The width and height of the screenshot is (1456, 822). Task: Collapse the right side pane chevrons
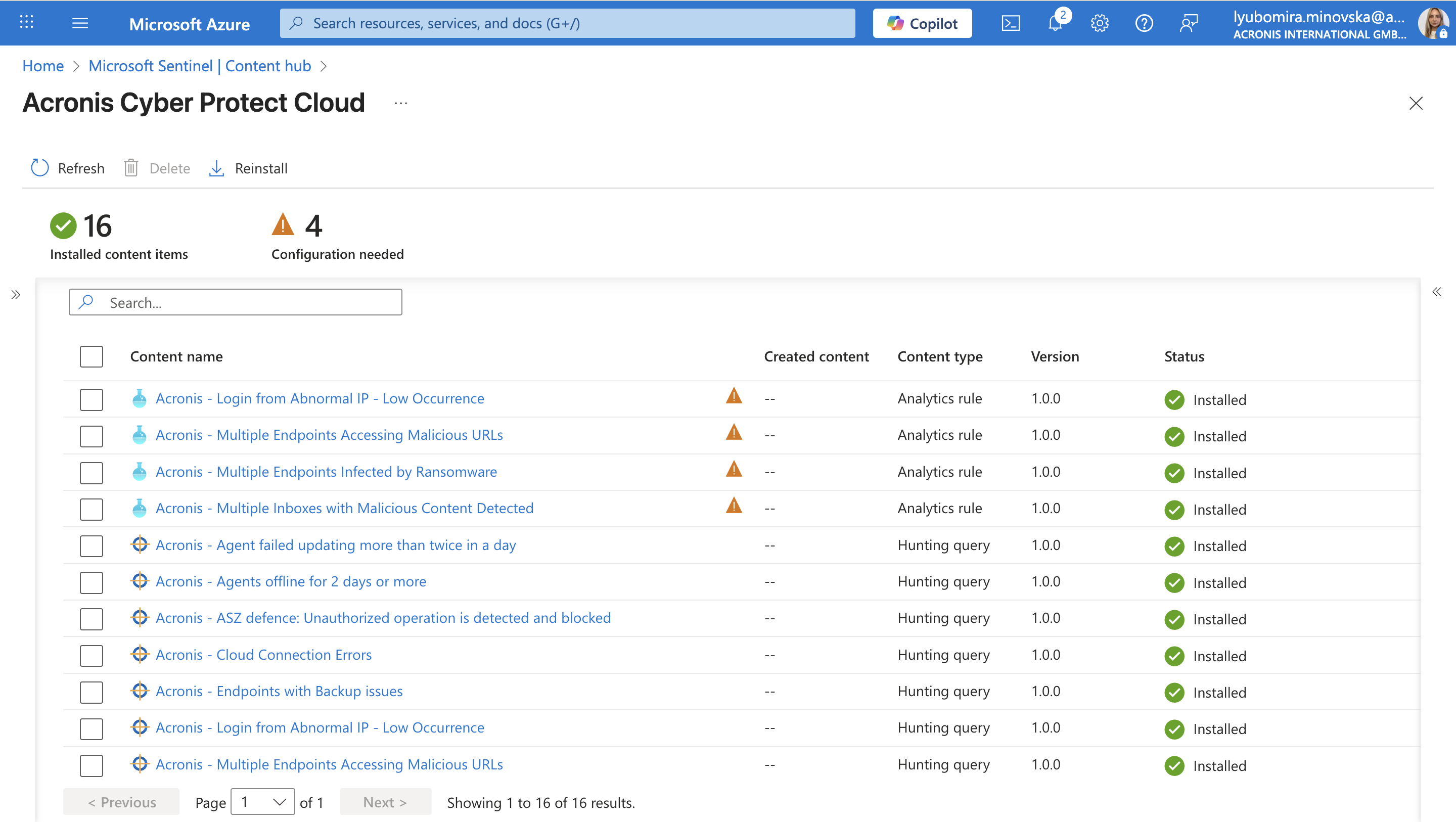1436,292
